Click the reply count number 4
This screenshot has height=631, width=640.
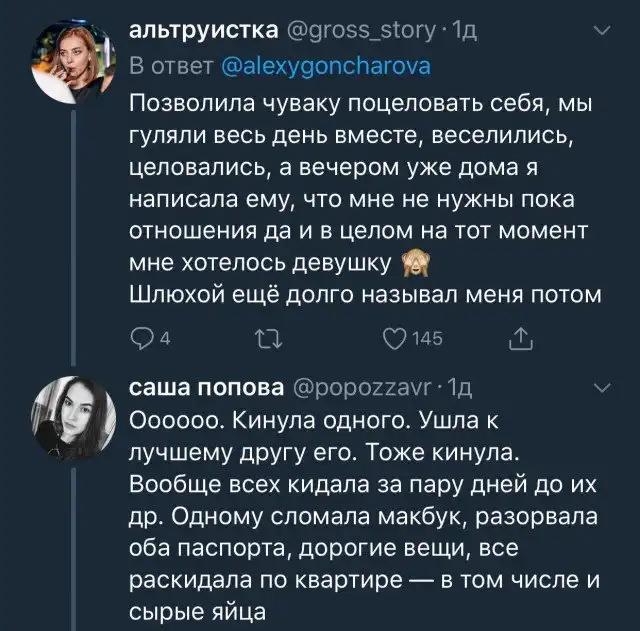click(x=162, y=340)
